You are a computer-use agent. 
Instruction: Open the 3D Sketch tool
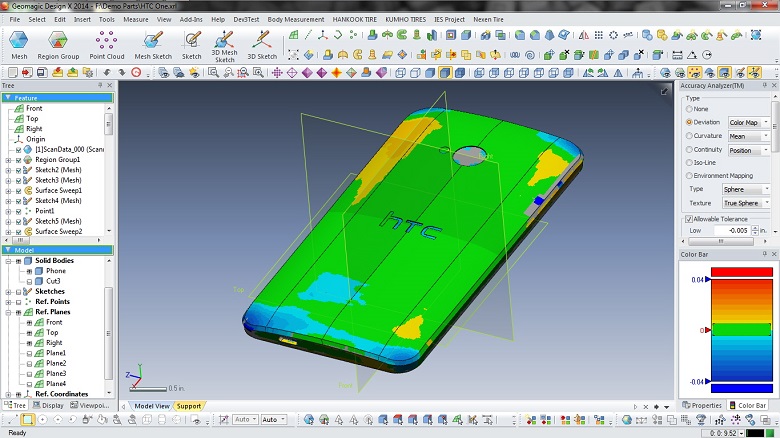[261, 43]
